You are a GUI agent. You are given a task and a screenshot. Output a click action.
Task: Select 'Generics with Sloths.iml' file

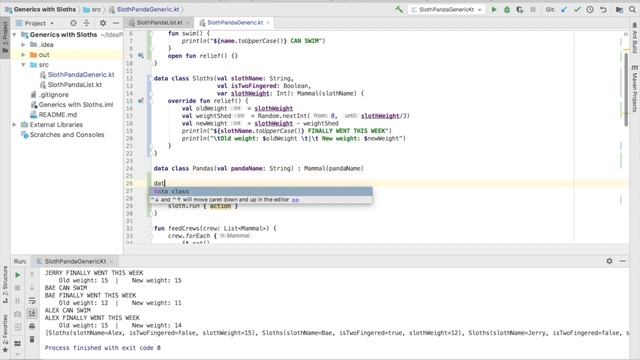[76, 104]
